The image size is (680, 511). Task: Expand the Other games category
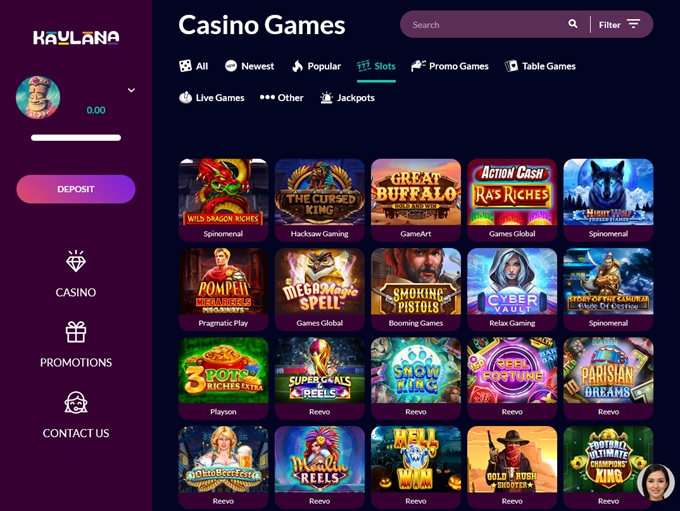click(281, 98)
